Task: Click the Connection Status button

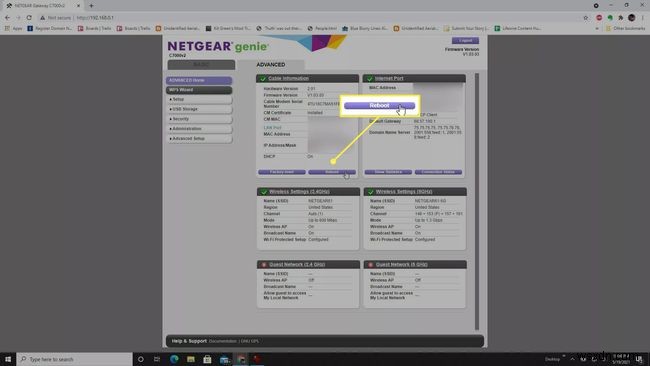Action: [x=439, y=172]
